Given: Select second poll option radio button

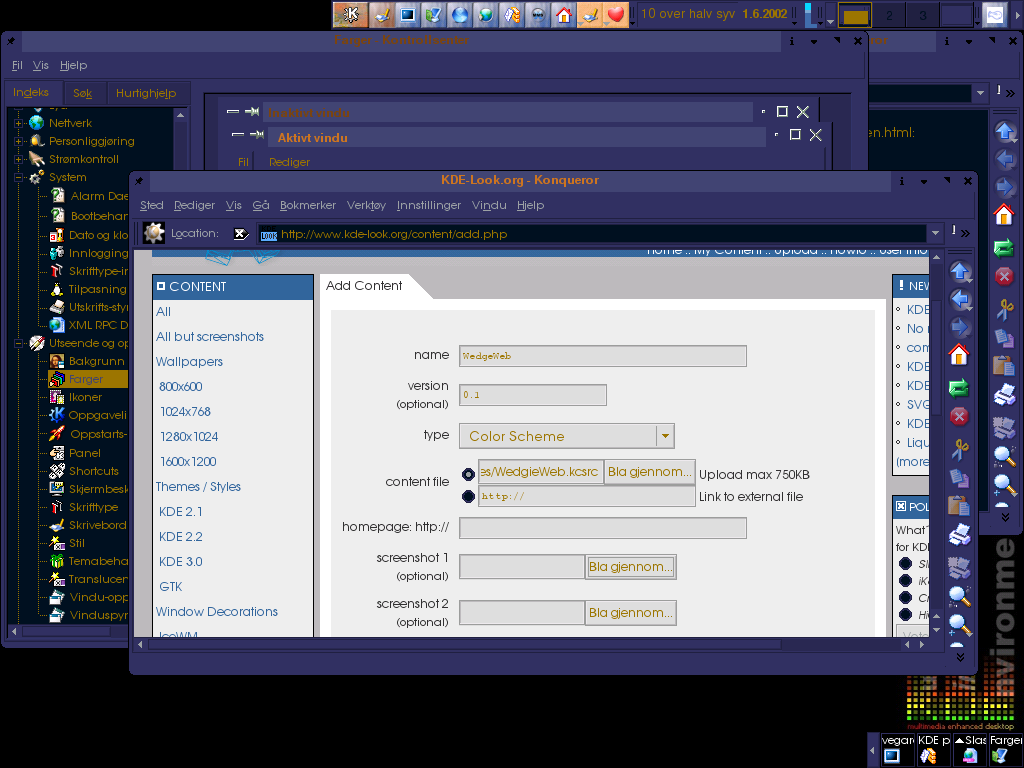Looking at the screenshot, I should (905, 580).
